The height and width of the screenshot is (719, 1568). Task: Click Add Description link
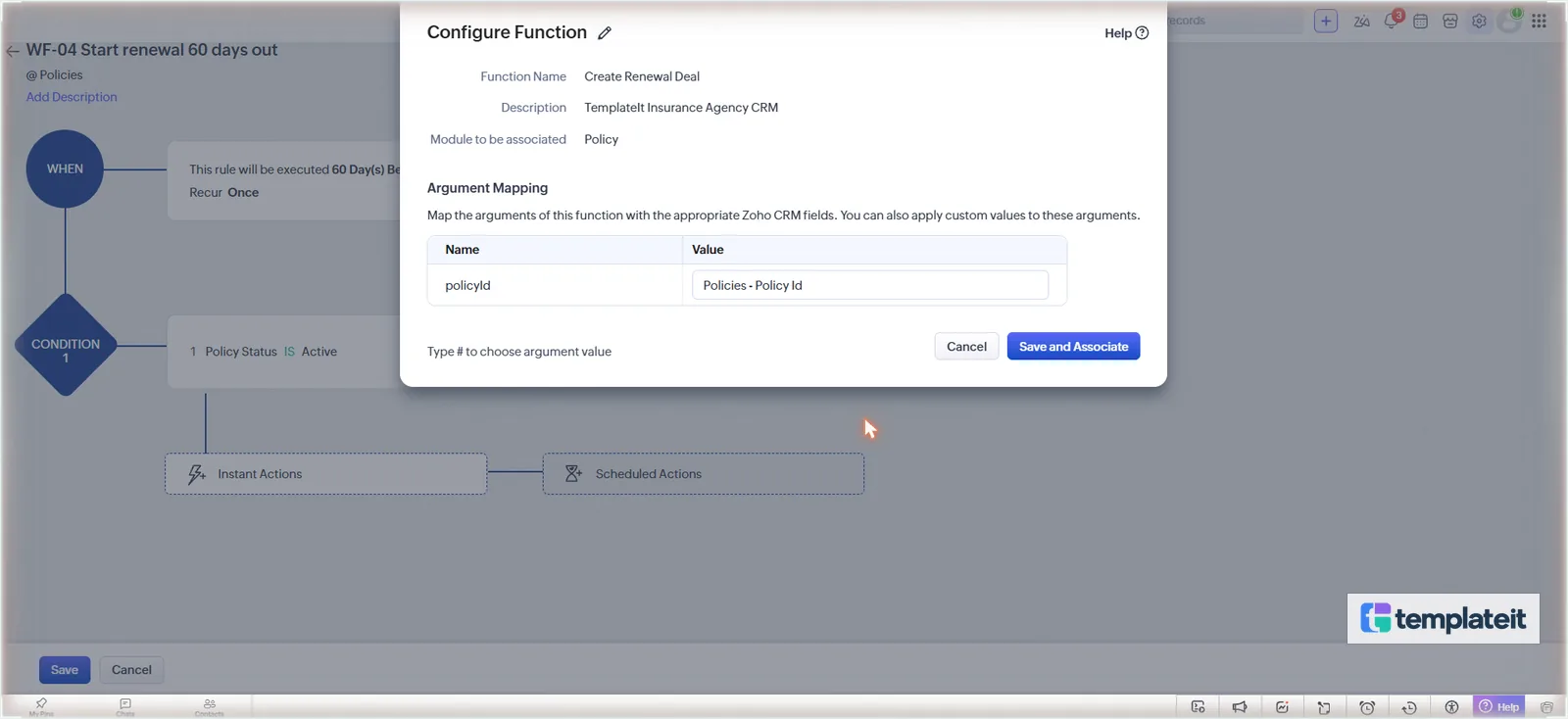click(72, 97)
